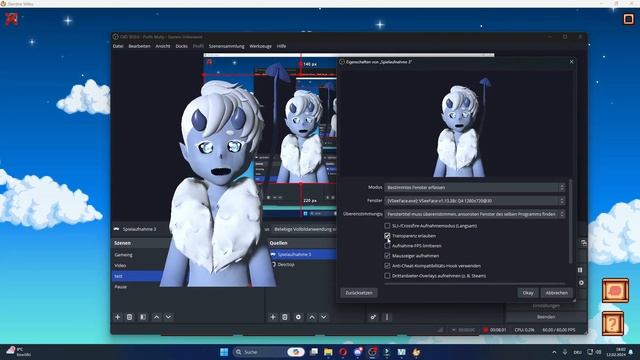Add a new scene with plus icon

(118, 317)
